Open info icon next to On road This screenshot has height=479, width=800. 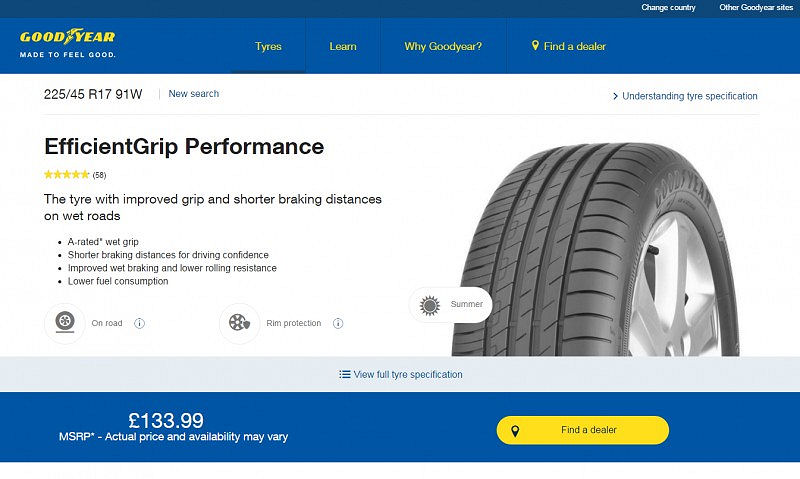coord(139,323)
